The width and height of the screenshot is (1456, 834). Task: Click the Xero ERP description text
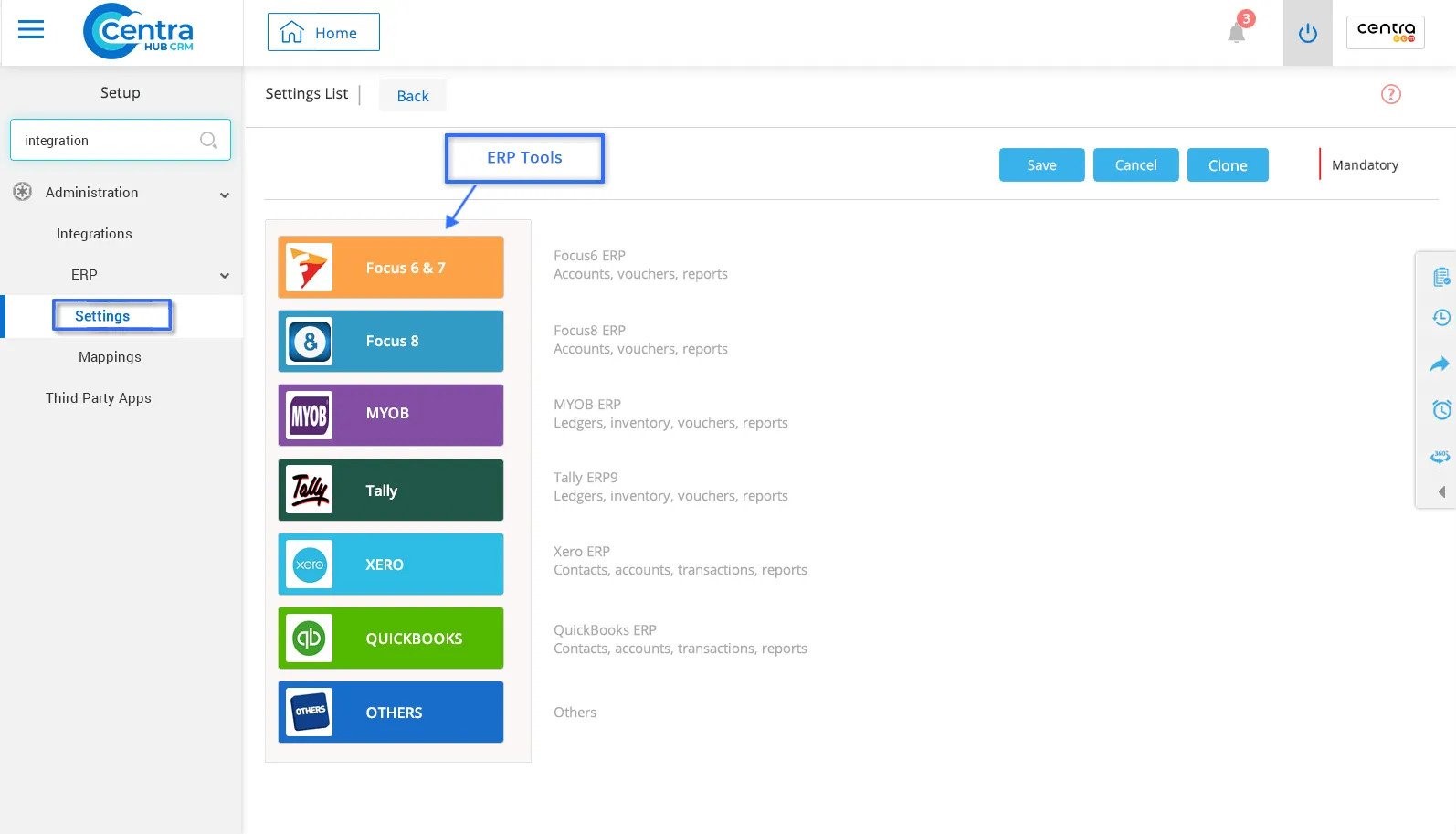(681, 561)
